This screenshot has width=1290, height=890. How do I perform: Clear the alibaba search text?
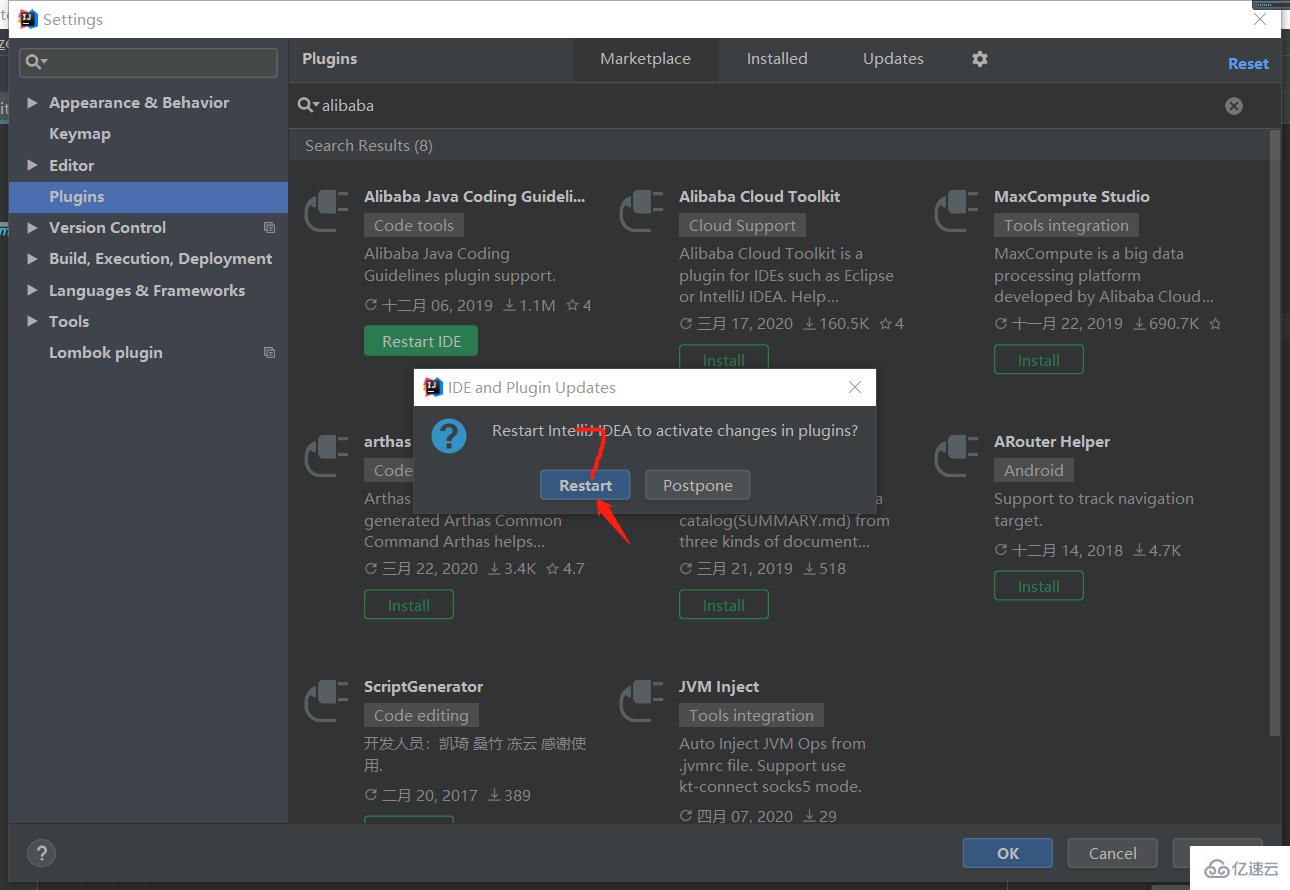click(1234, 105)
